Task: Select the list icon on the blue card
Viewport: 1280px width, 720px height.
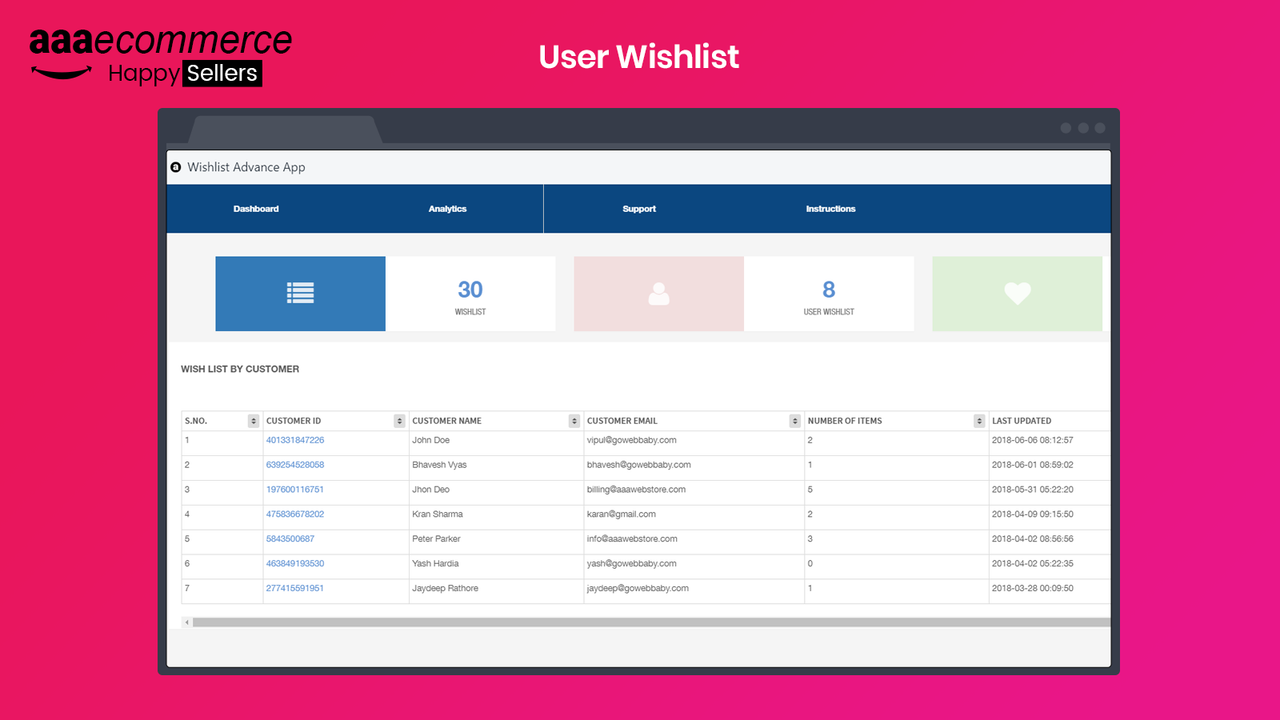Action: (300, 293)
